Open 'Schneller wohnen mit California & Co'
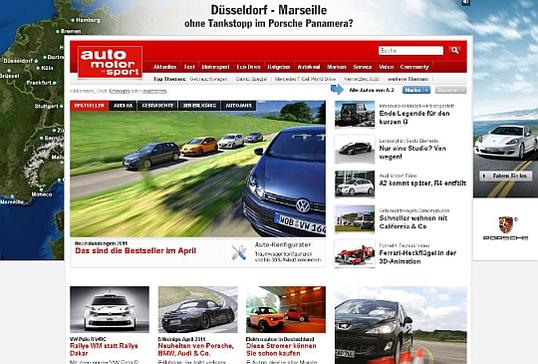538x364 pixels. point(413,222)
